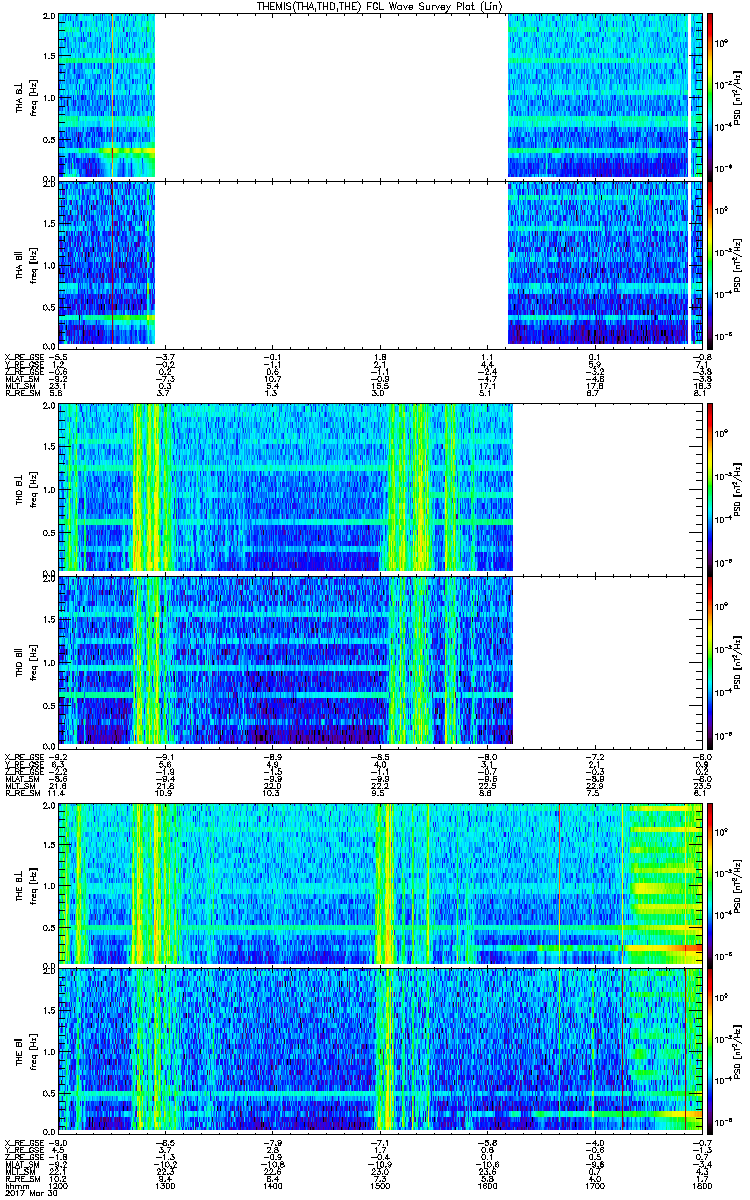Click the THEMIS FGL Wave Survey Plot title
The height and width of the screenshot is (1200, 750).
(378, 7)
